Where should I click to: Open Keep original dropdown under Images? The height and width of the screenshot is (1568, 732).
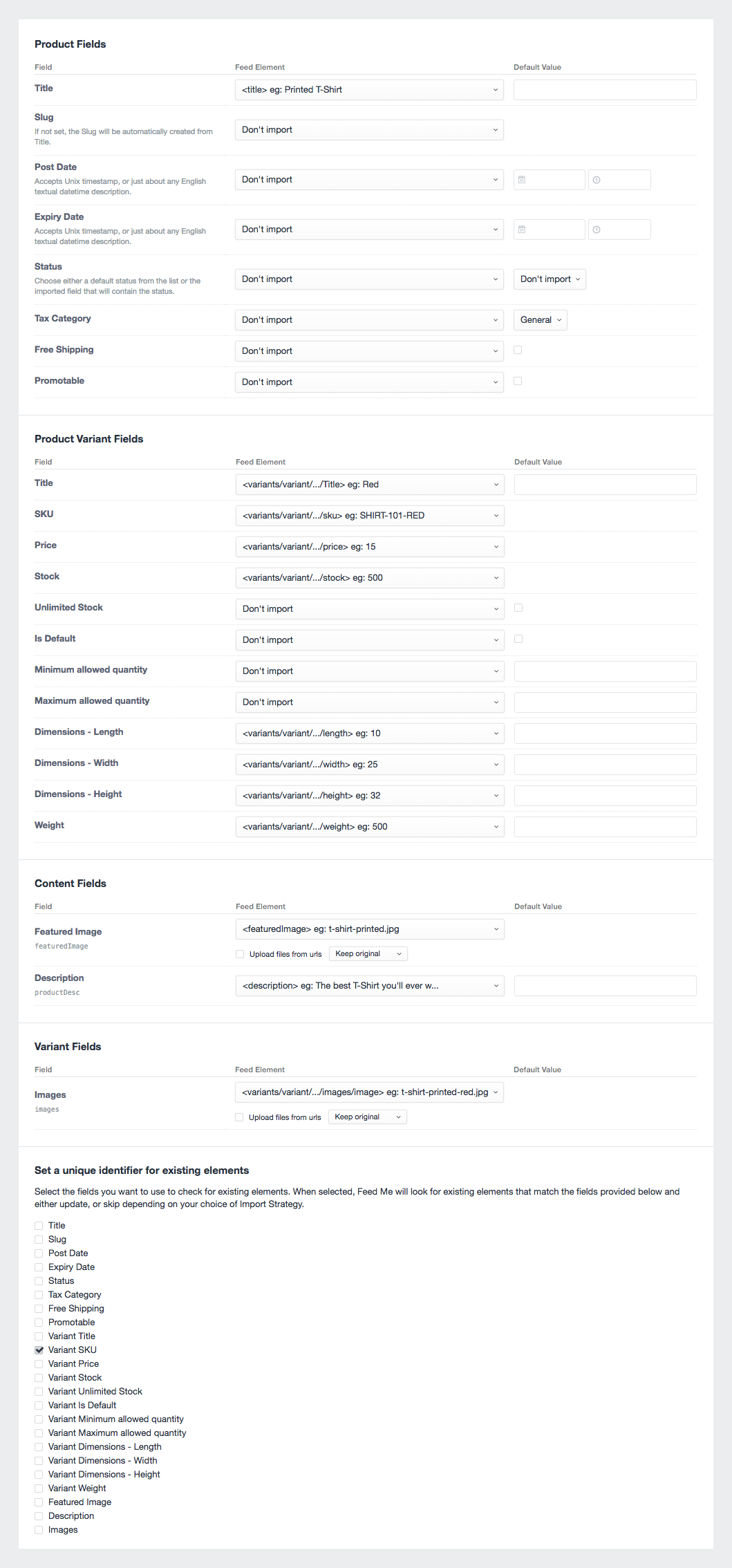[x=368, y=1117]
